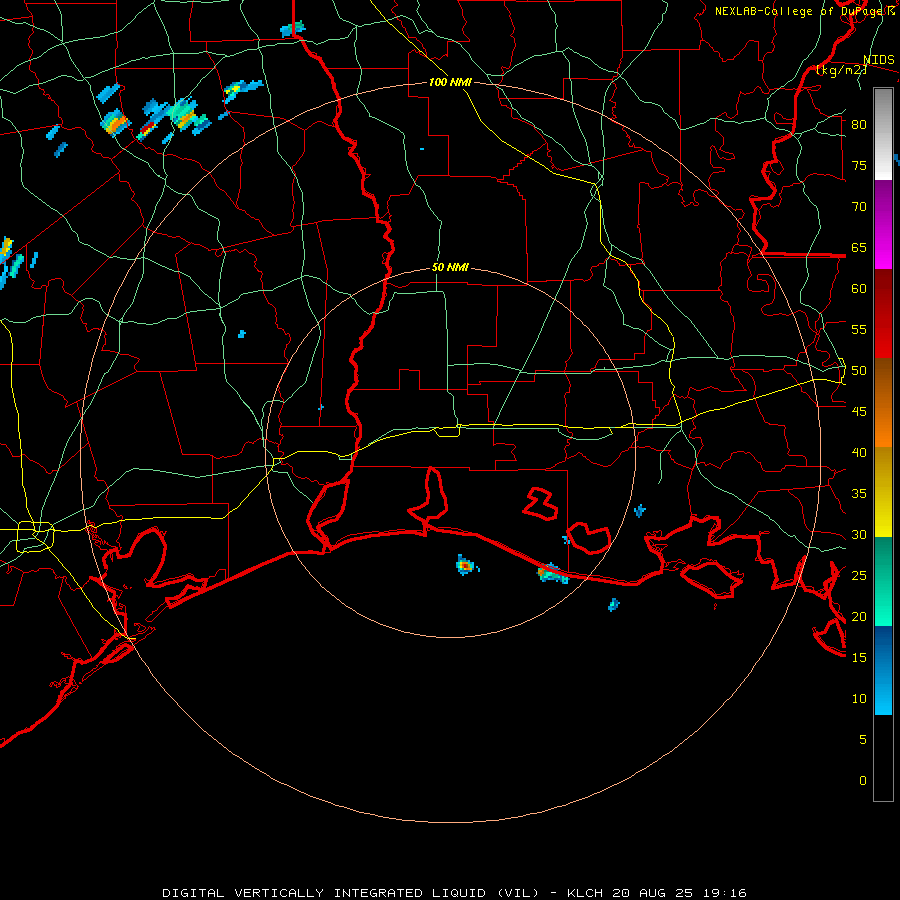Click the 55 value on the VIL scale
This screenshot has height=900, width=900.
coord(859,329)
